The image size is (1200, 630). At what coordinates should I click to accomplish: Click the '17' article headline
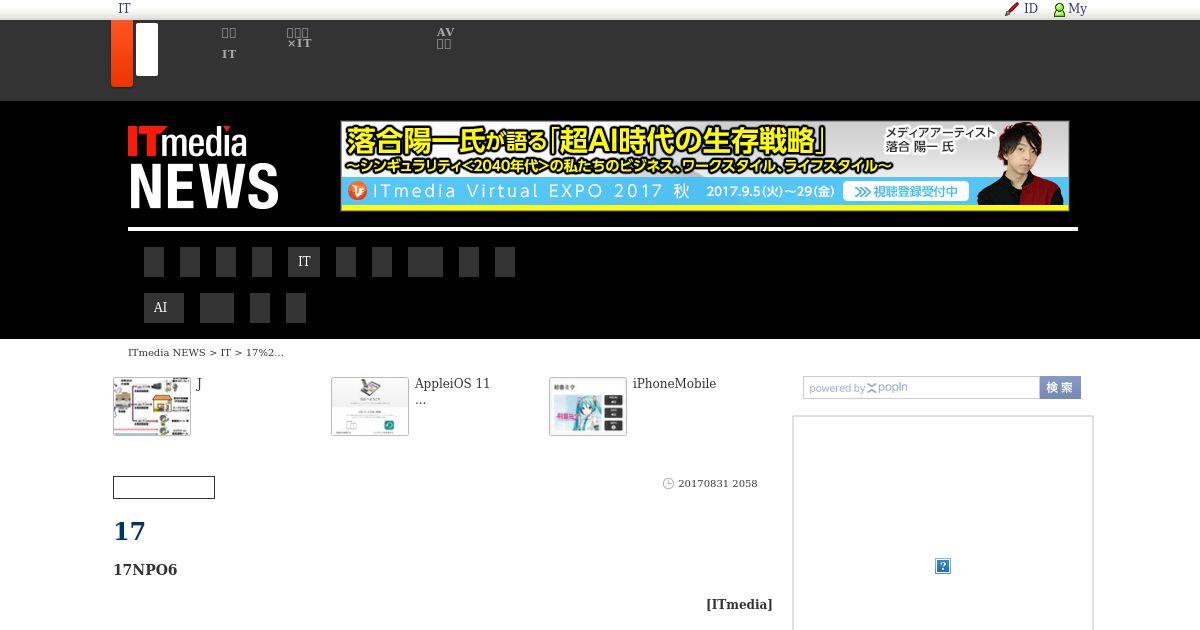coord(130,531)
